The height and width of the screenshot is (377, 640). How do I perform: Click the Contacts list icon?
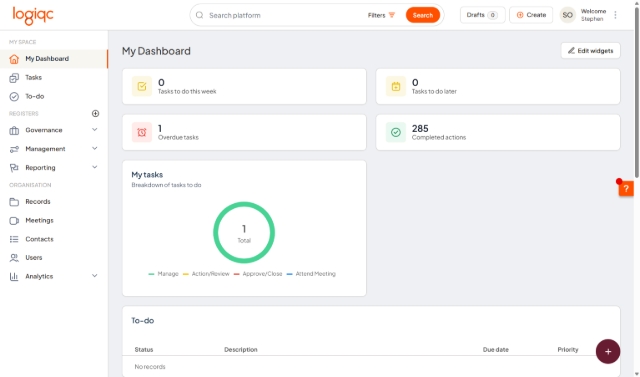point(14,239)
